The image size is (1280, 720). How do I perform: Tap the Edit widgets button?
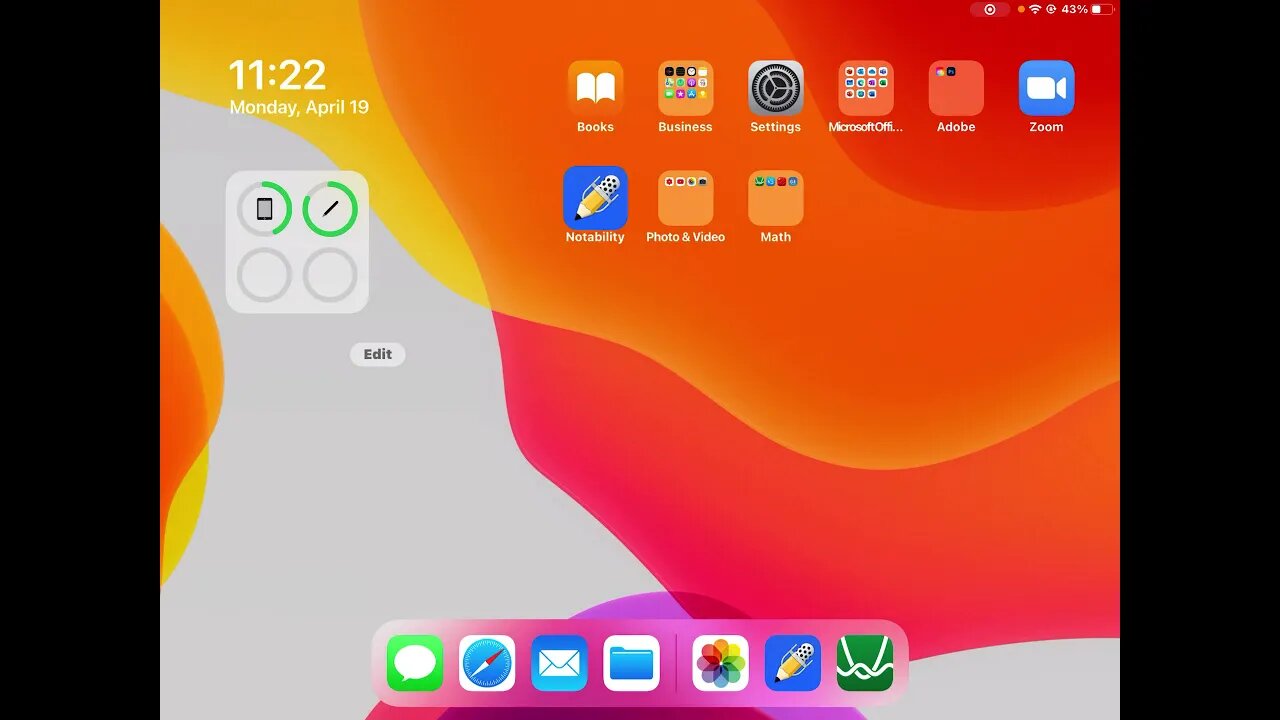pyautogui.click(x=378, y=354)
